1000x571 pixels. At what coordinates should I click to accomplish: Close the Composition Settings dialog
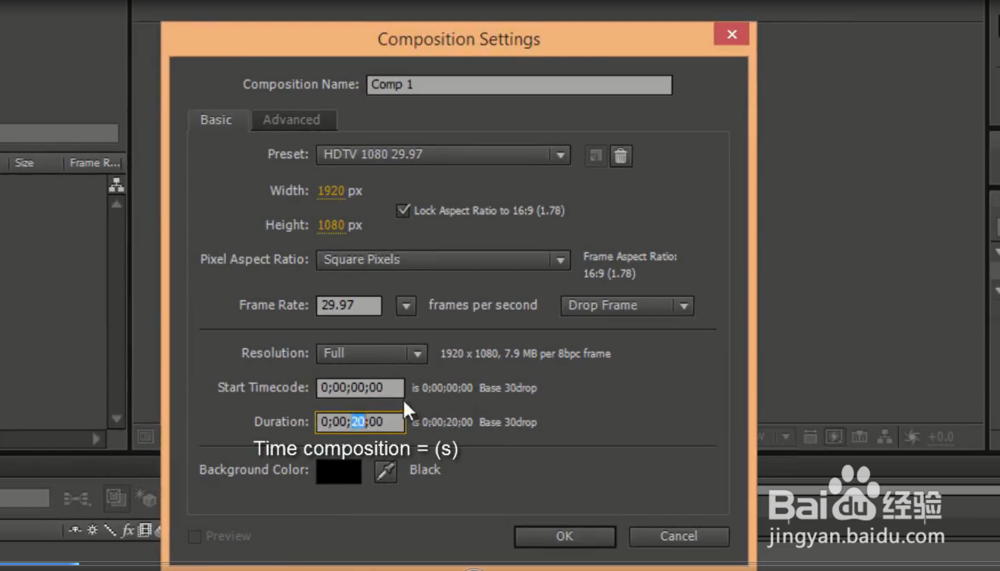[732, 34]
